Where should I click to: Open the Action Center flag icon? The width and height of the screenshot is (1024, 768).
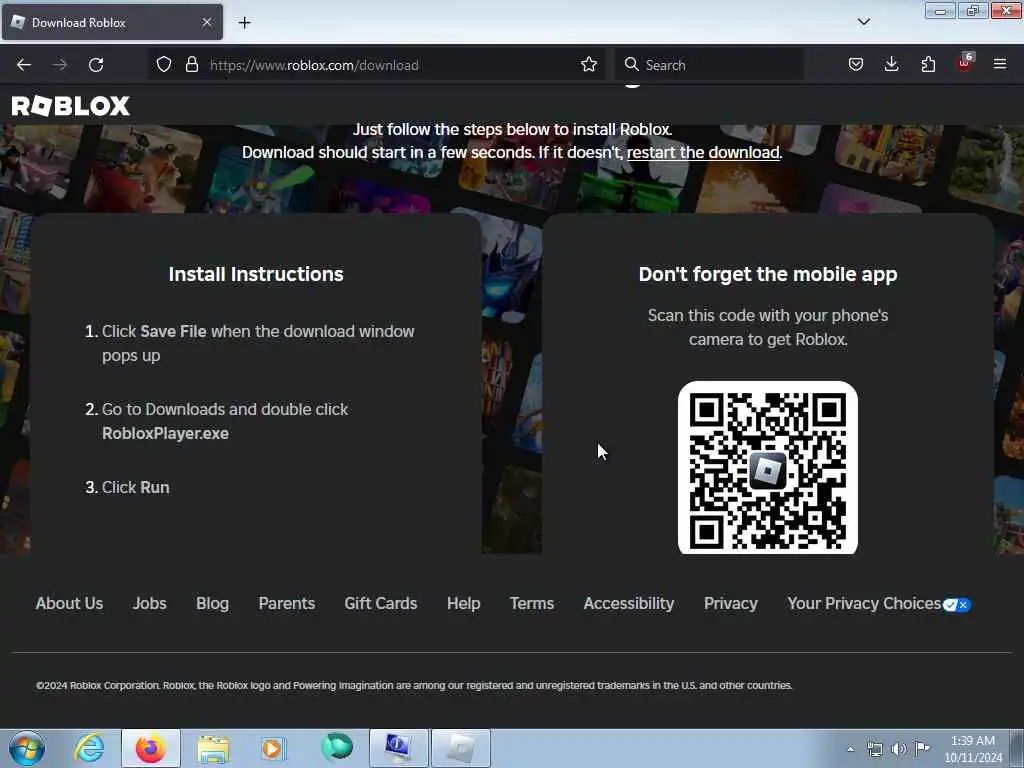(x=922, y=748)
